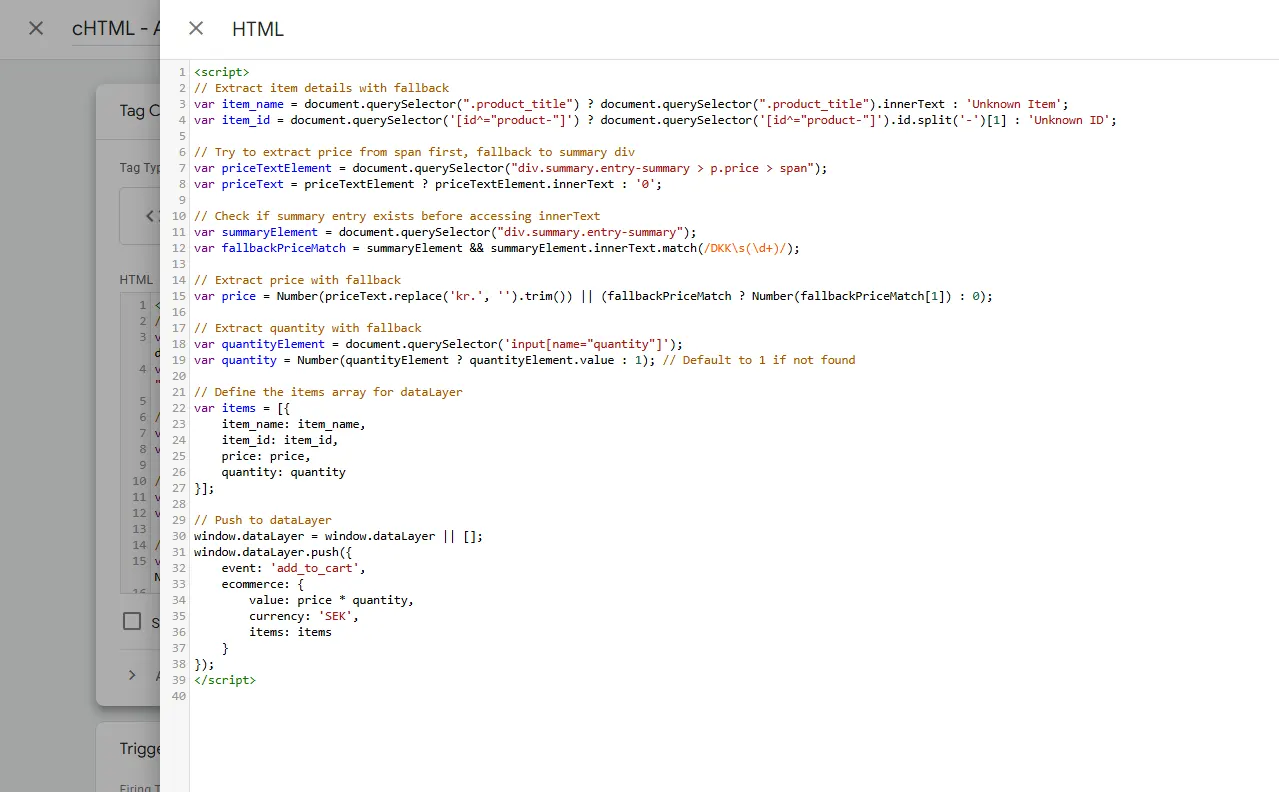Click the 'value: price * quantity,' line

(331, 600)
